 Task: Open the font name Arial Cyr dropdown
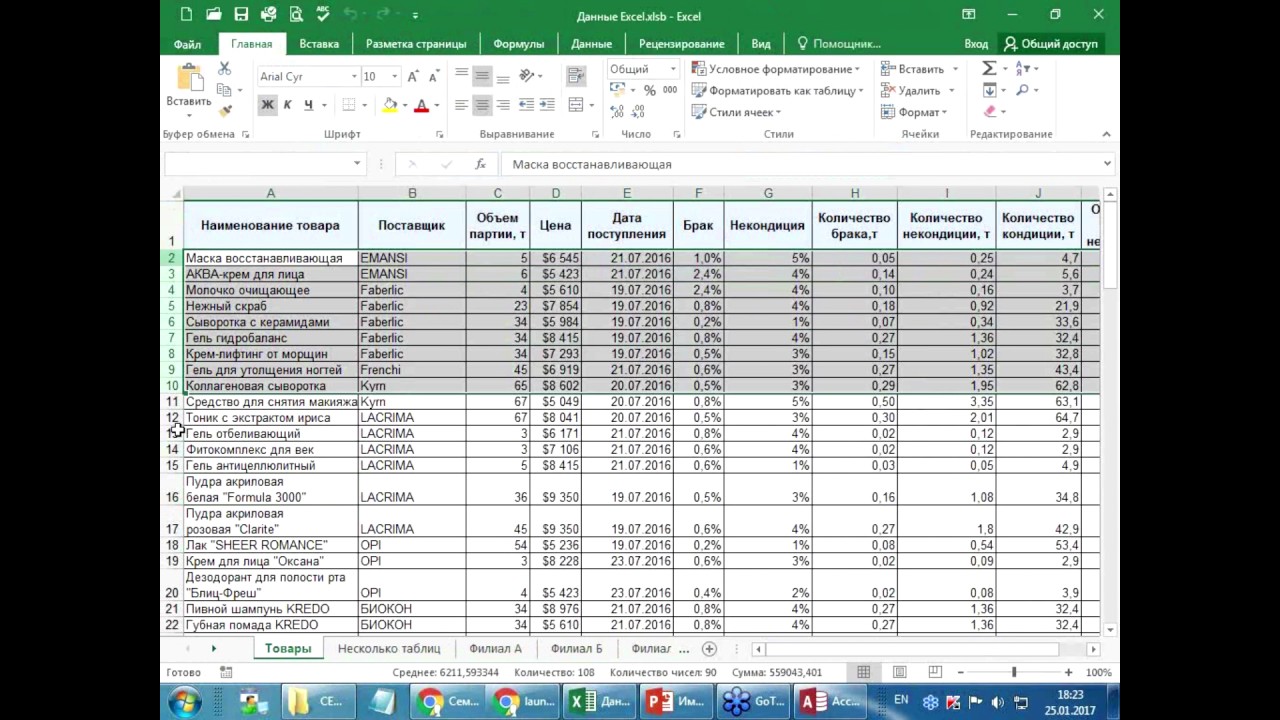(354, 77)
